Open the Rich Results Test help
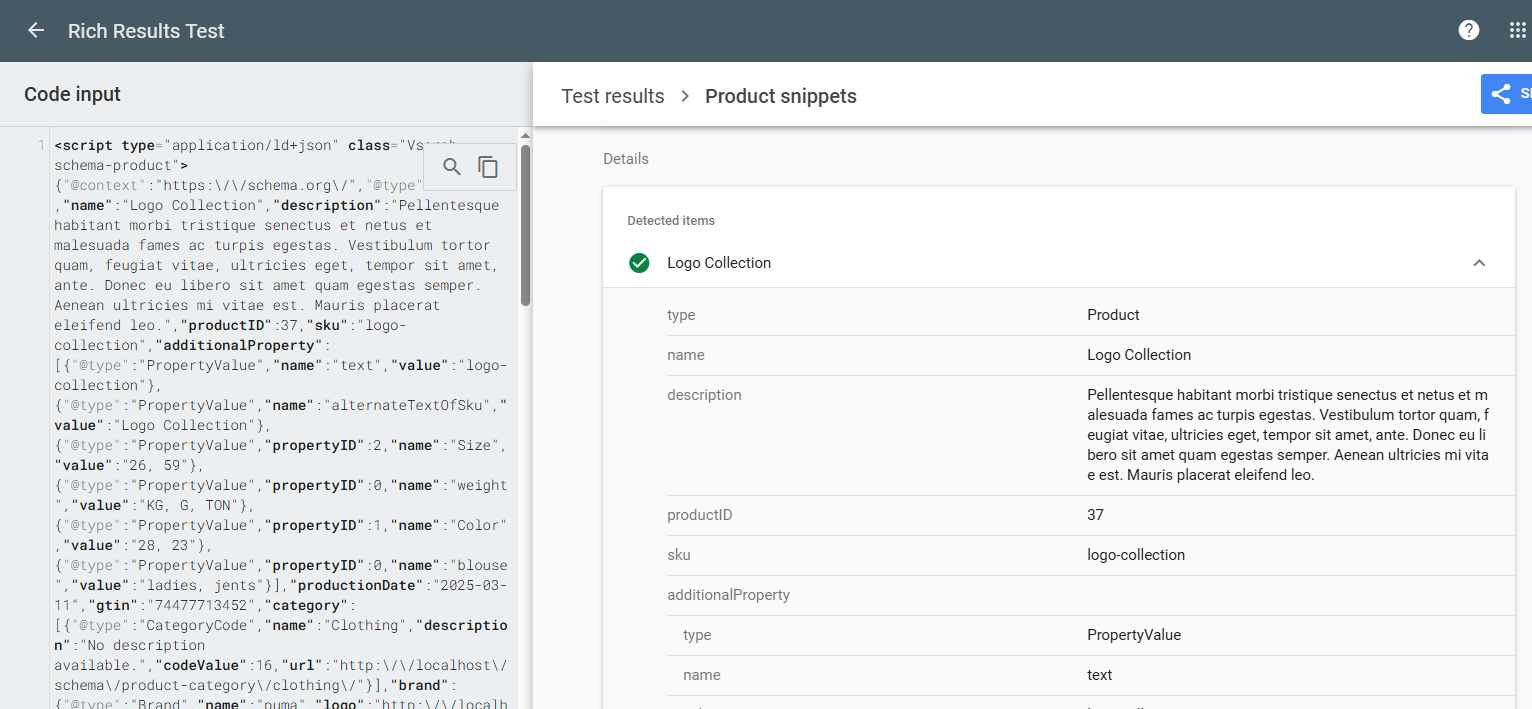The image size is (1532, 709). (x=1468, y=30)
